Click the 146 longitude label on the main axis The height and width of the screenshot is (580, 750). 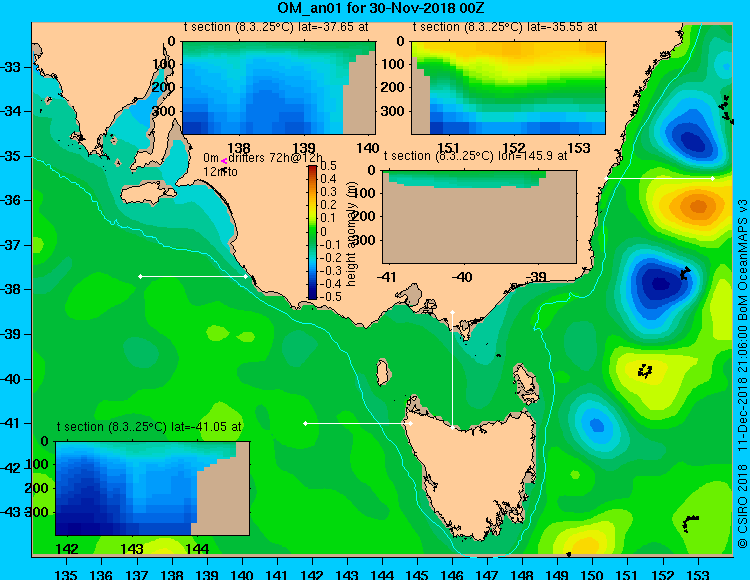tap(452, 575)
